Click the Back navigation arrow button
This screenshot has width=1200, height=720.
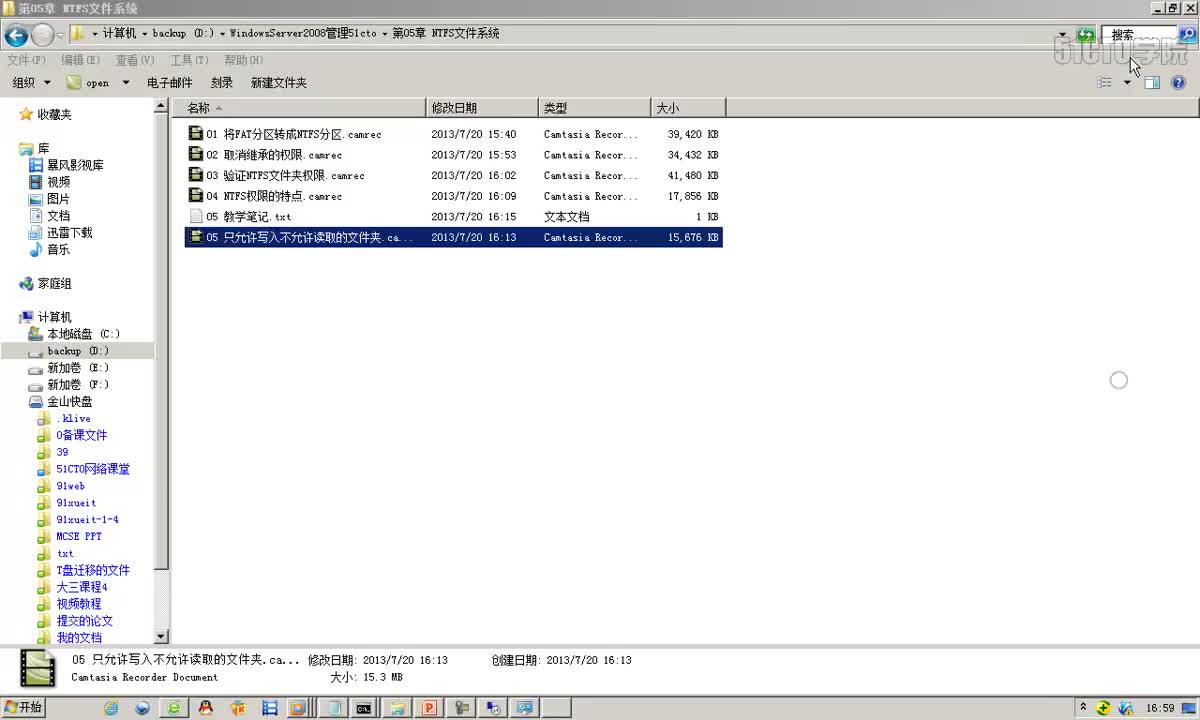pos(16,36)
